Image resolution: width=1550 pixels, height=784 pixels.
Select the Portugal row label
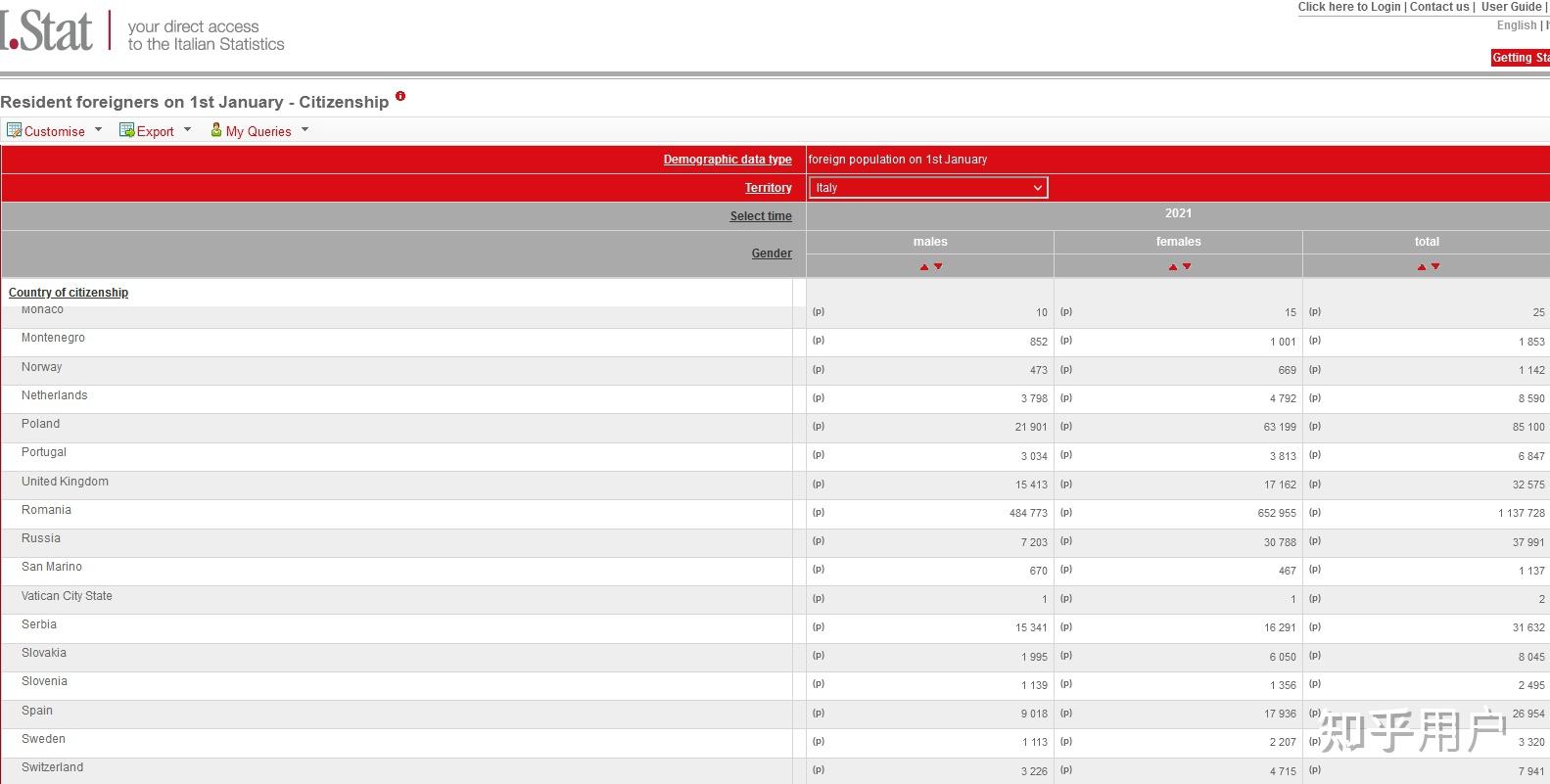coord(44,452)
